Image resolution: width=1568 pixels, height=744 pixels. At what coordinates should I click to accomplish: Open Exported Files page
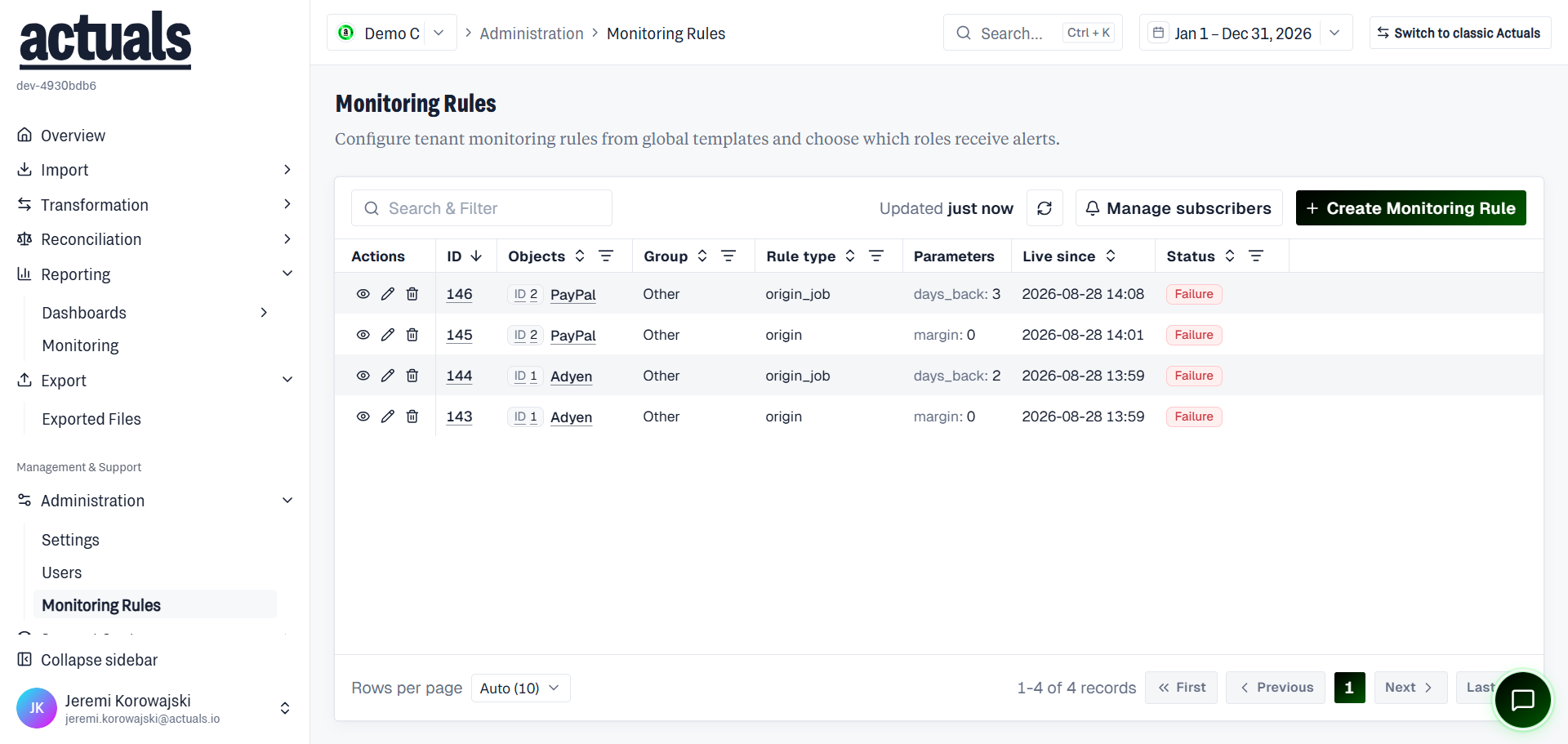tap(91, 419)
